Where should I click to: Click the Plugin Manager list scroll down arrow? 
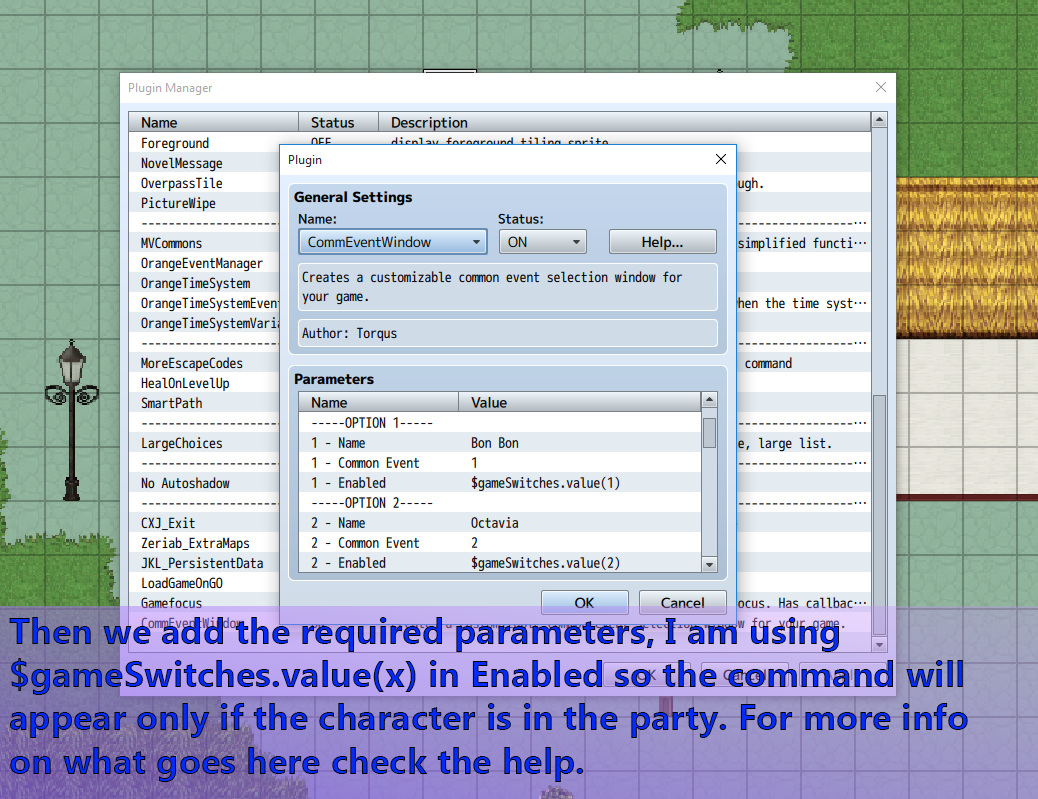(x=879, y=645)
